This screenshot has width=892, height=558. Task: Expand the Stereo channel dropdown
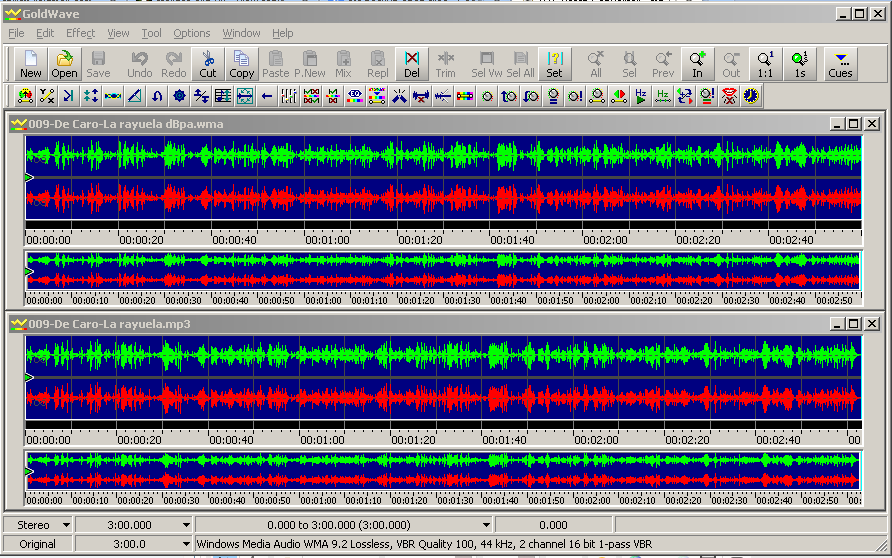(66, 525)
